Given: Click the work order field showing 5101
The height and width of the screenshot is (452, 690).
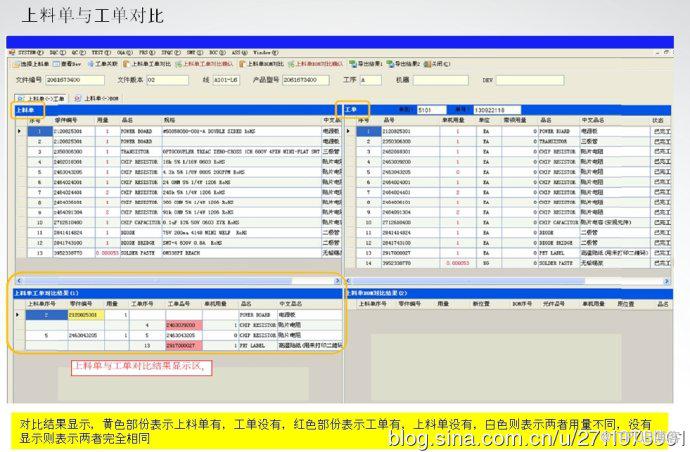Looking at the screenshot, I should point(431,110).
